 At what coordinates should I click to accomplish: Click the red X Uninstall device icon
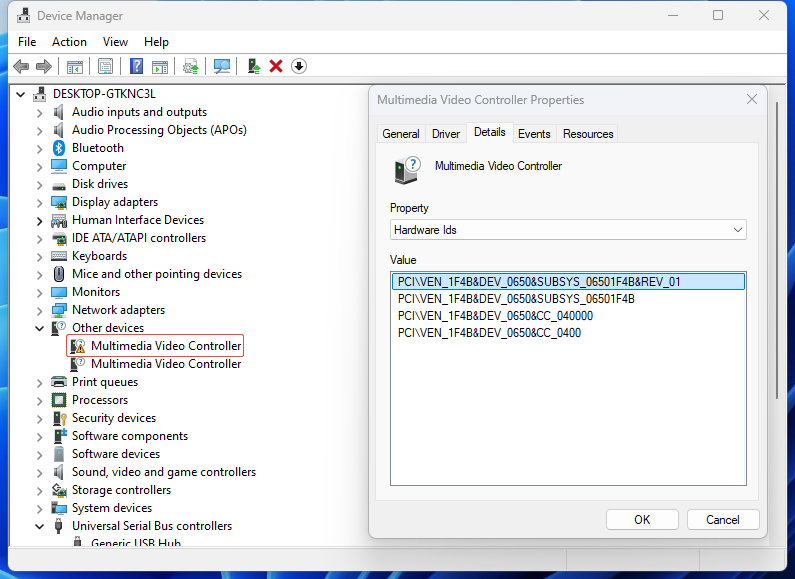[x=276, y=66]
